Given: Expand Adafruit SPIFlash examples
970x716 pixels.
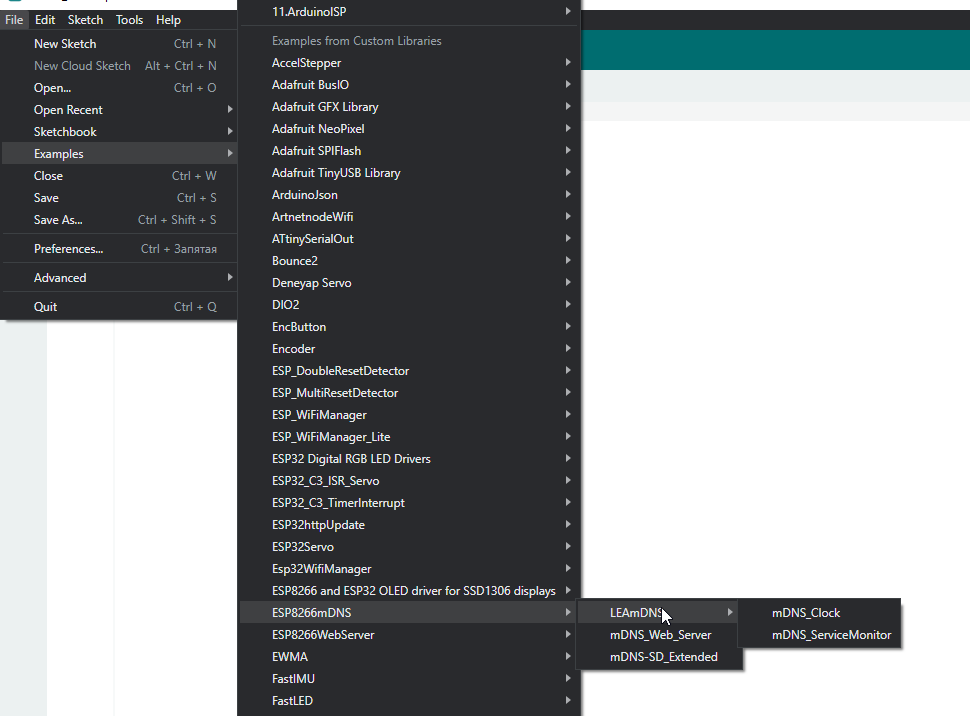Looking at the screenshot, I should tap(409, 151).
